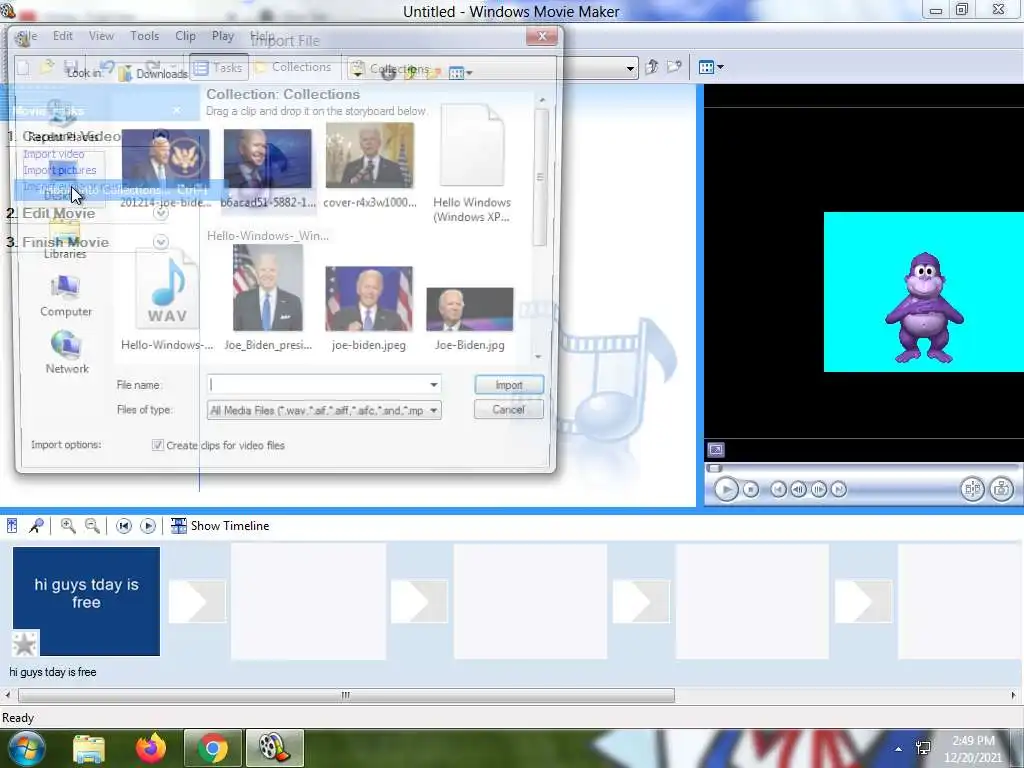Select the Hello-Windows WAV audio file

[167, 301]
